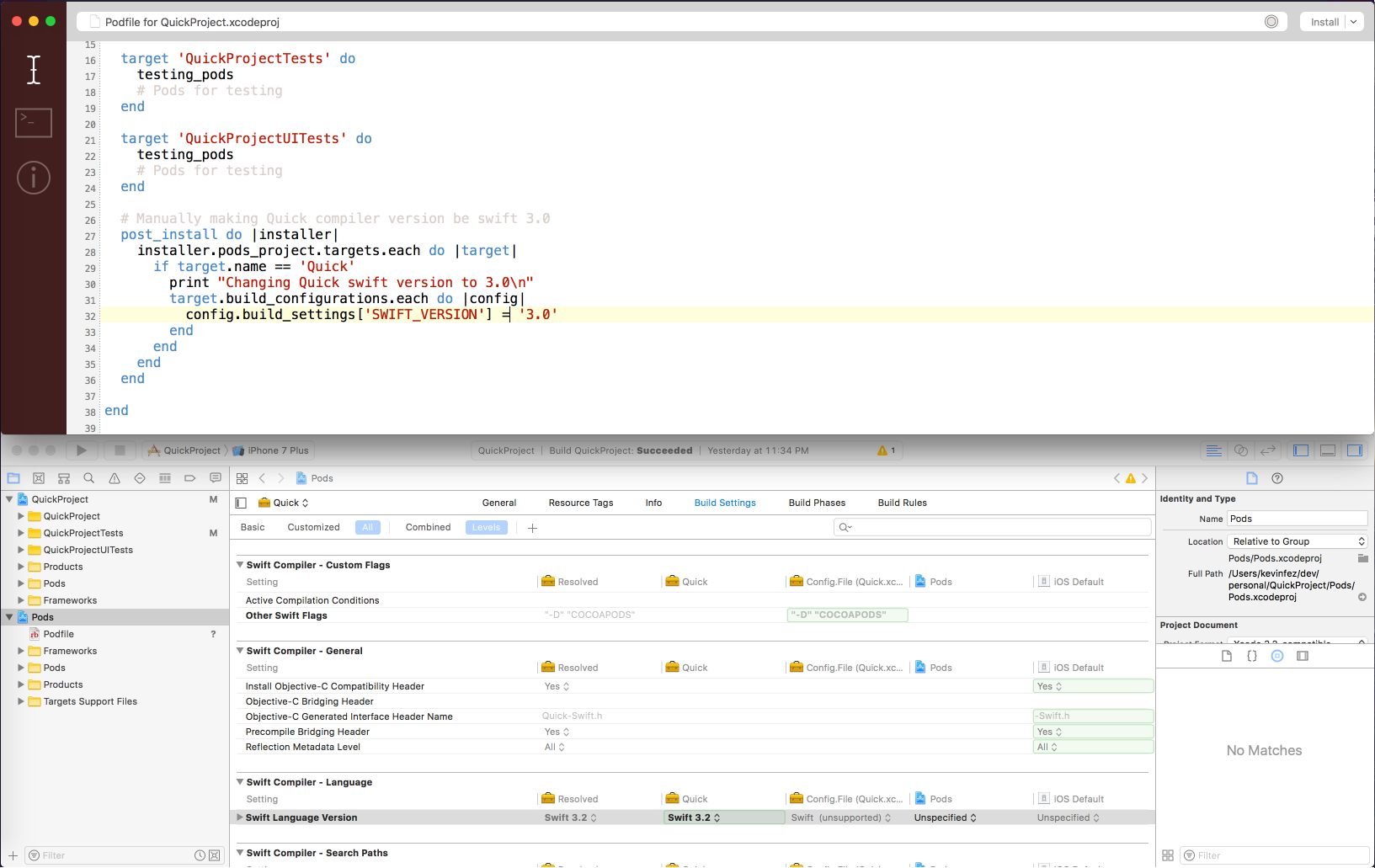
Task: Show the issue navigator
Action: click(115, 478)
